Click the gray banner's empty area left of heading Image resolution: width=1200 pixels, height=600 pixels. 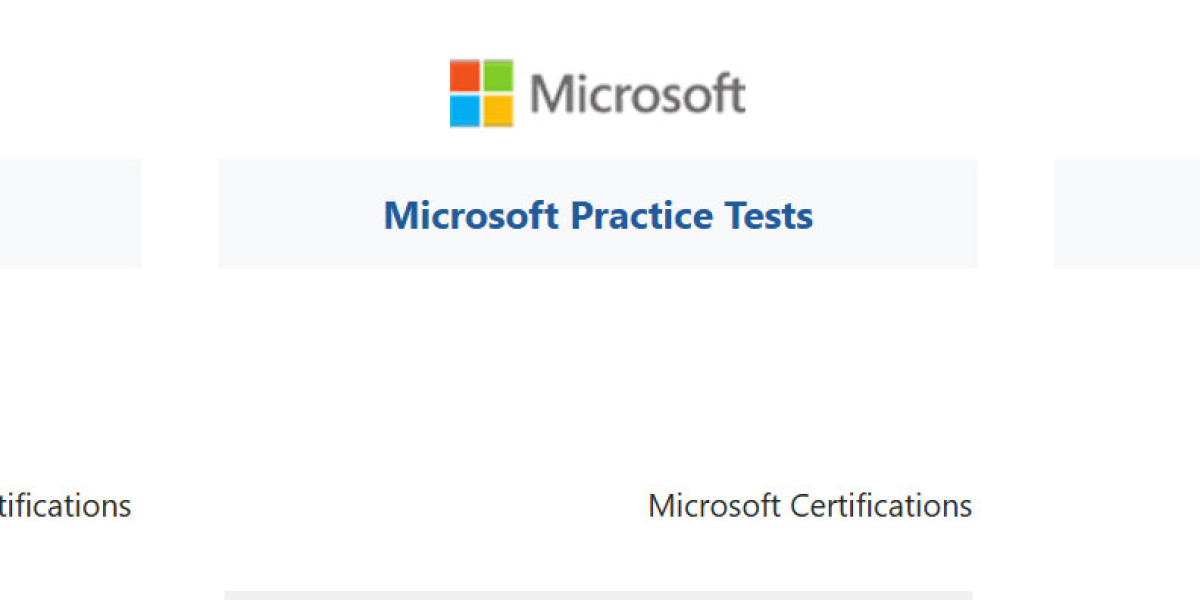coord(300,213)
